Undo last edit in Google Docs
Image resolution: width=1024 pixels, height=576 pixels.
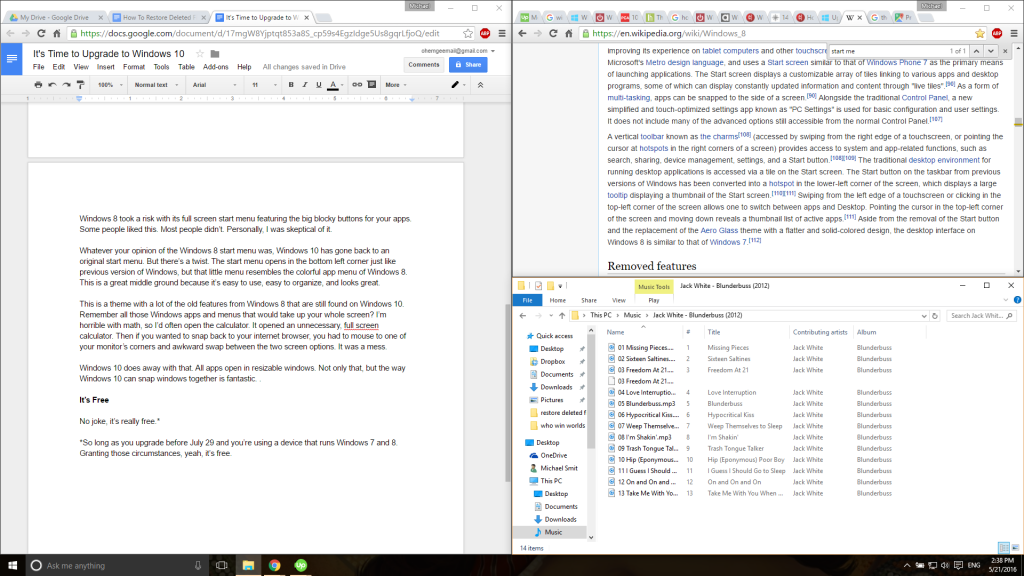click(52, 85)
